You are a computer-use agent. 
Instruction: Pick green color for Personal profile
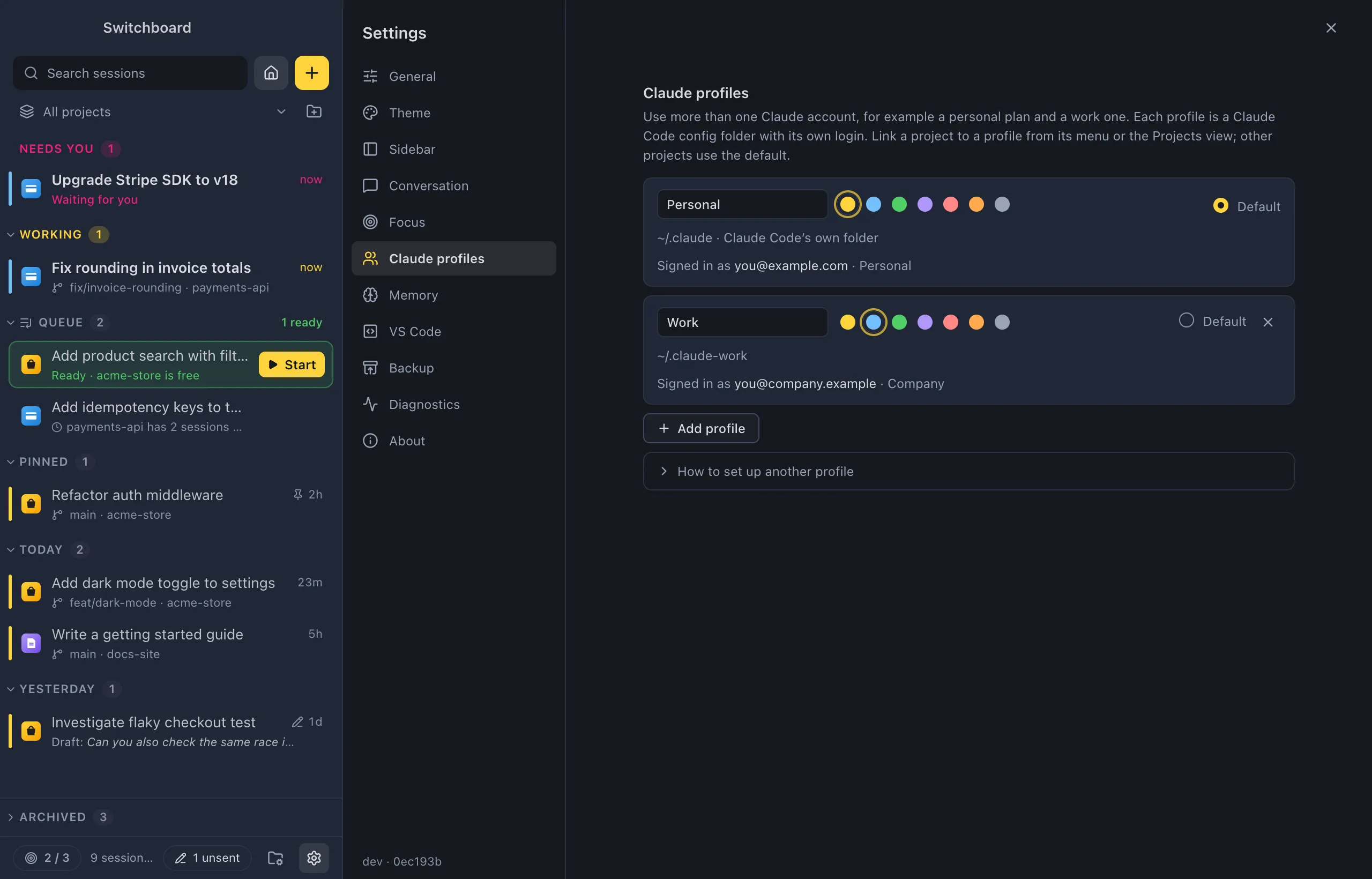coord(899,204)
